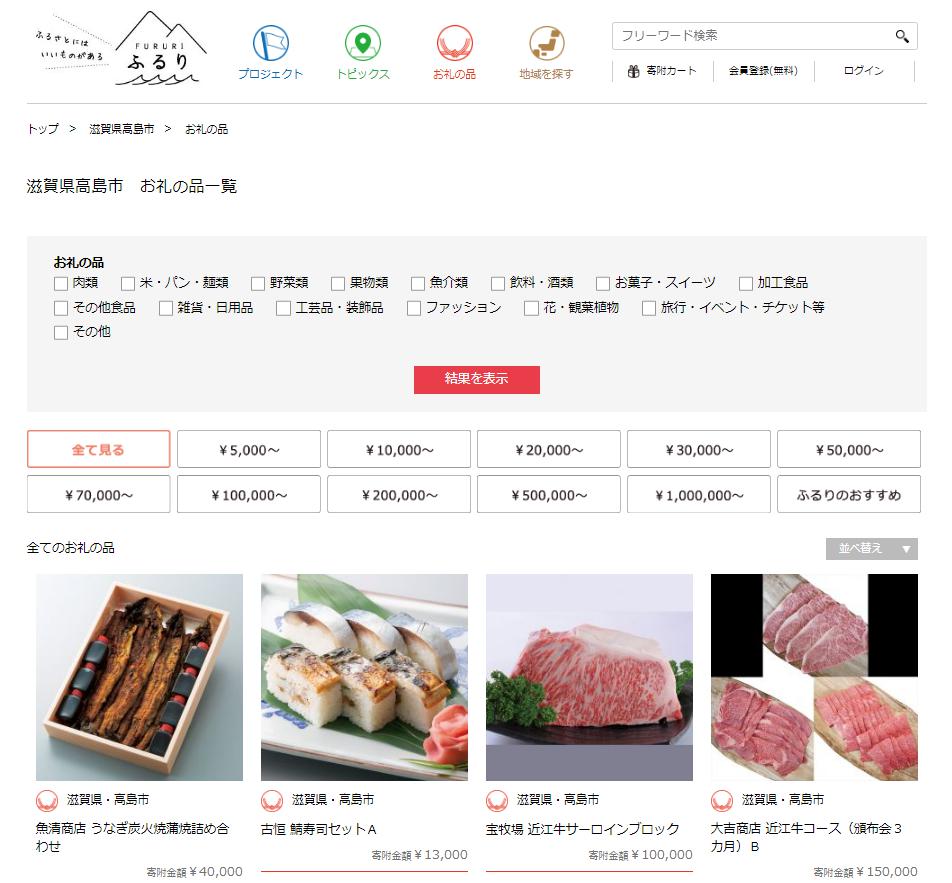This screenshot has width=952, height=883.
Task: Open the 地域を探す map icon
Action: point(546,43)
